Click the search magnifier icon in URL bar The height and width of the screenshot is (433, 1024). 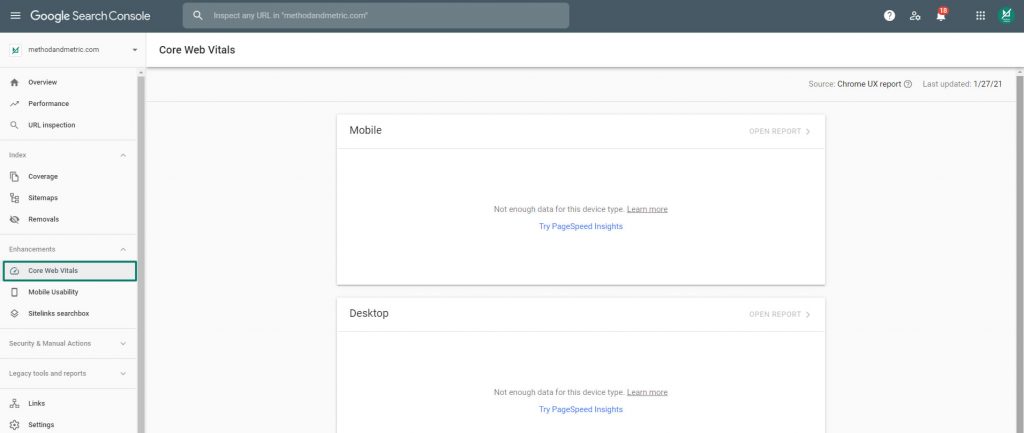coord(199,15)
